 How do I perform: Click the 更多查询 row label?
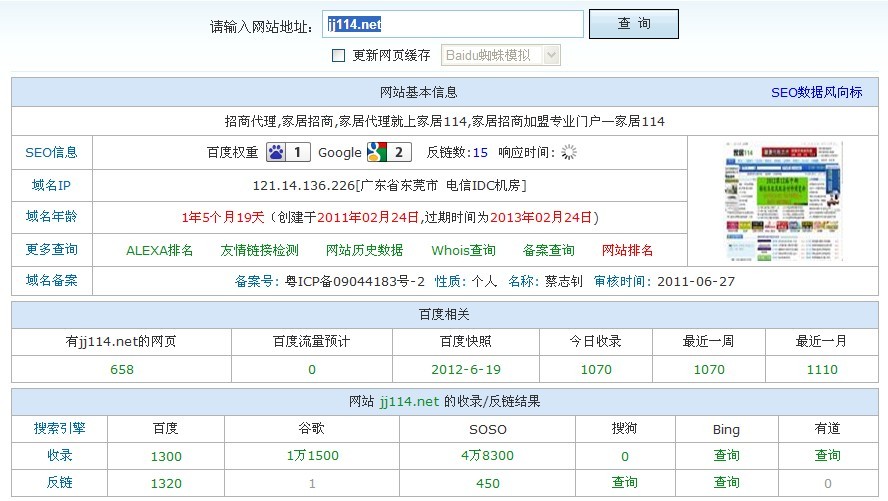point(51,249)
